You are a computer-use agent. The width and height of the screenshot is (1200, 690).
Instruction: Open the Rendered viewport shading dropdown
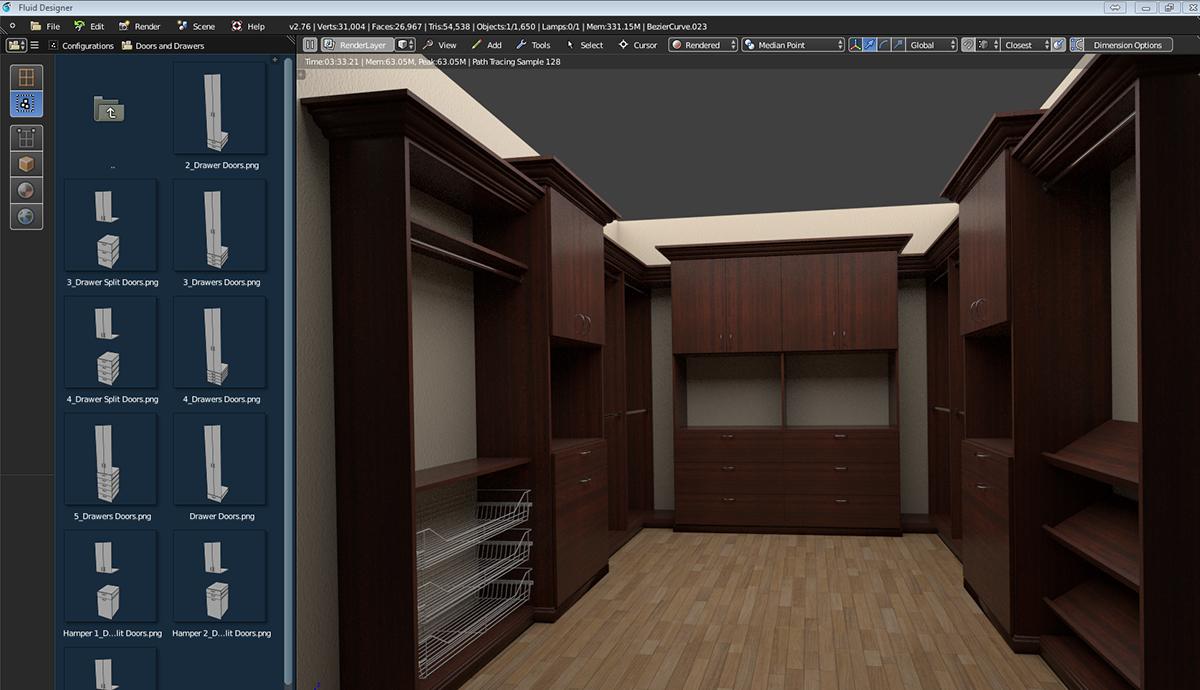tap(703, 45)
